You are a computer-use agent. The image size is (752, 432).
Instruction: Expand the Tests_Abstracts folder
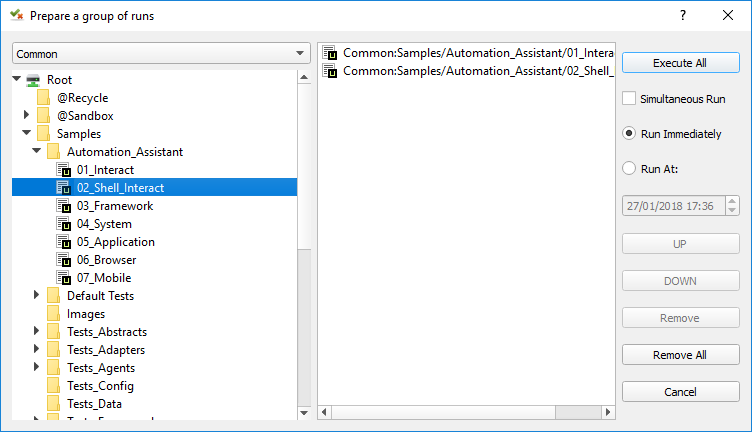(36, 330)
